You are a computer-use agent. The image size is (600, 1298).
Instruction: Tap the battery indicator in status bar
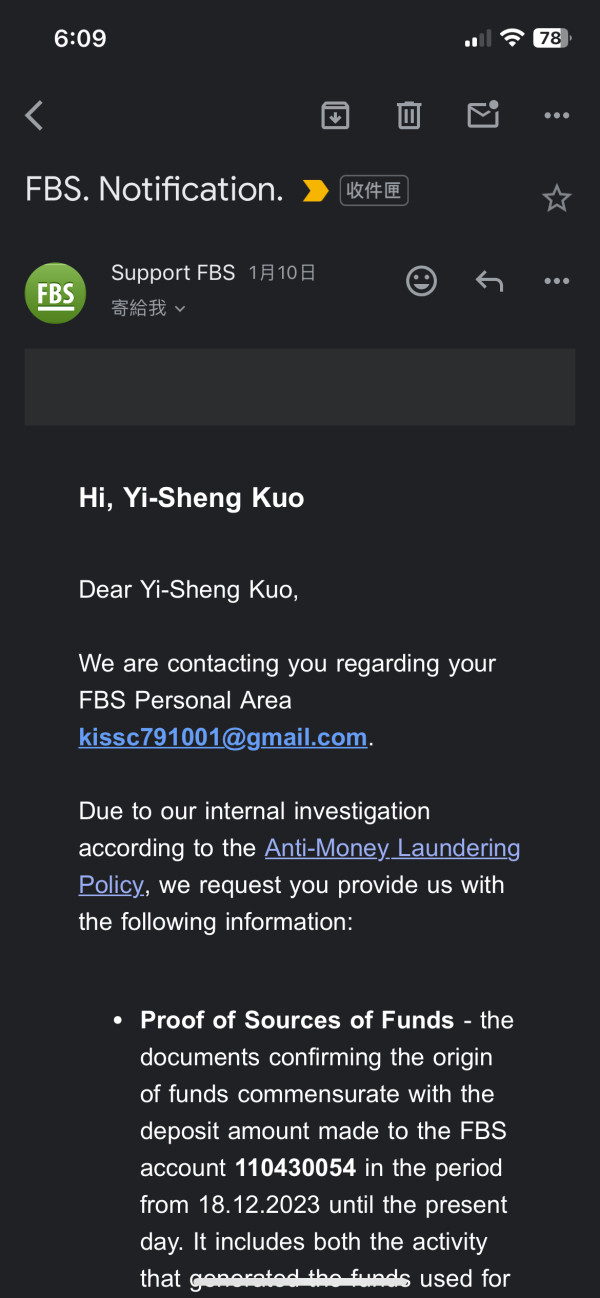click(x=551, y=39)
